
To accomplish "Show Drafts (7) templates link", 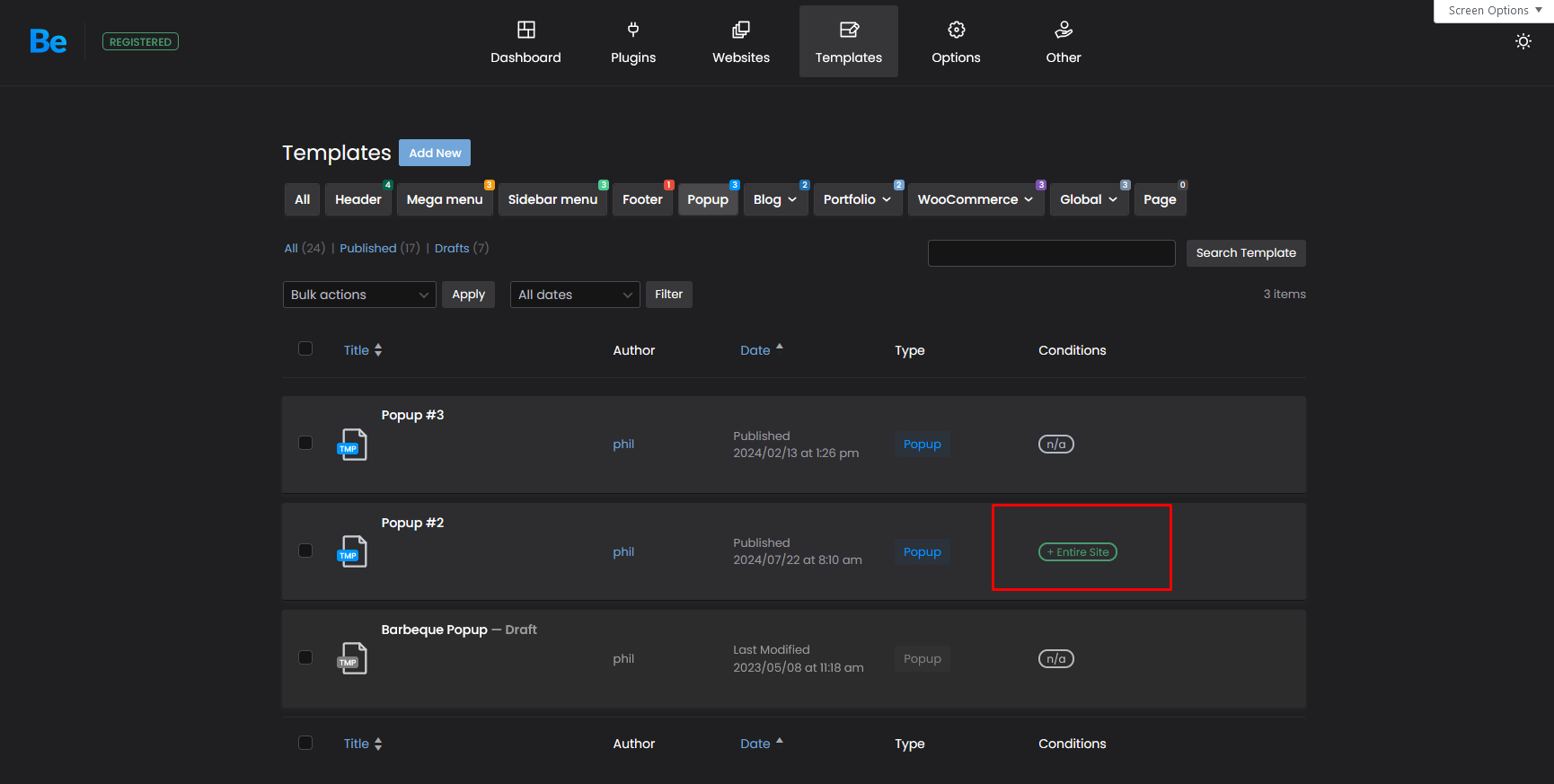I will point(462,248).
